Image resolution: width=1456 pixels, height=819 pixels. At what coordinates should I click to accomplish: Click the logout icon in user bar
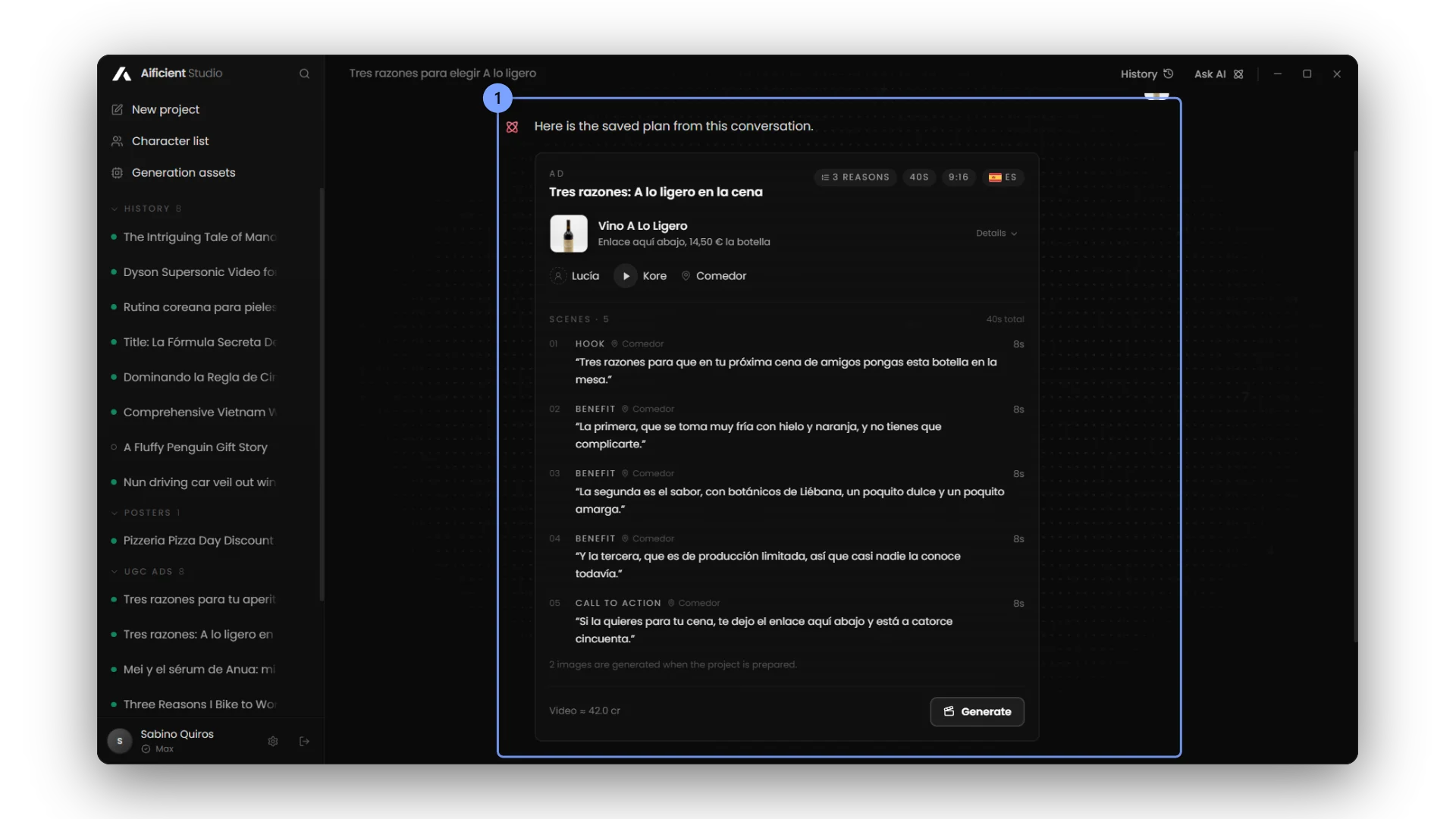click(x=304, y=741)
